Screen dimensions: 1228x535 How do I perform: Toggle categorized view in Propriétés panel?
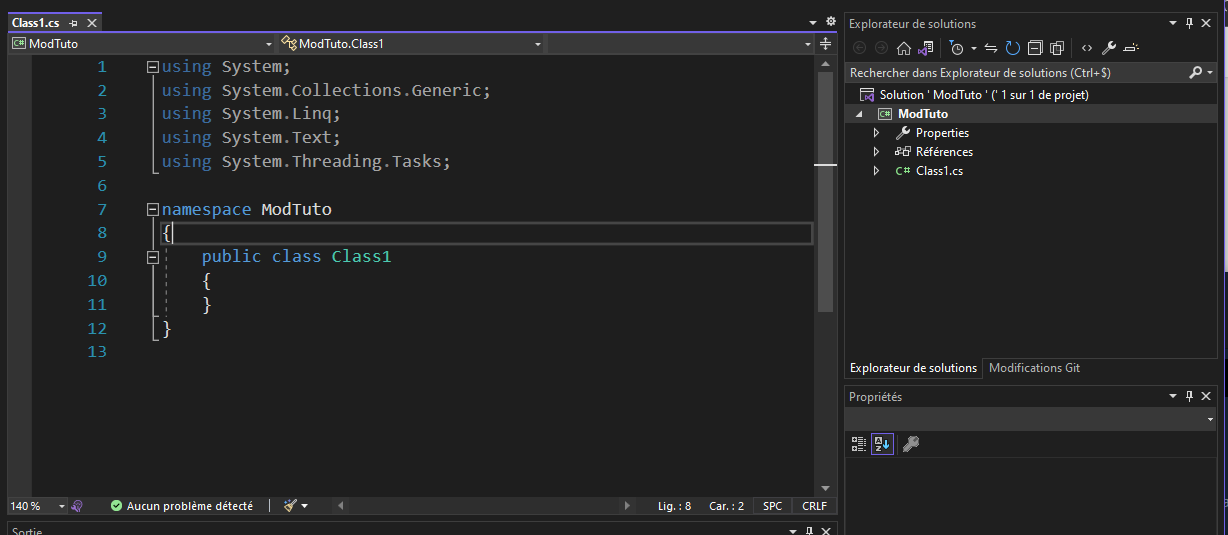click(x=859, y=444)
